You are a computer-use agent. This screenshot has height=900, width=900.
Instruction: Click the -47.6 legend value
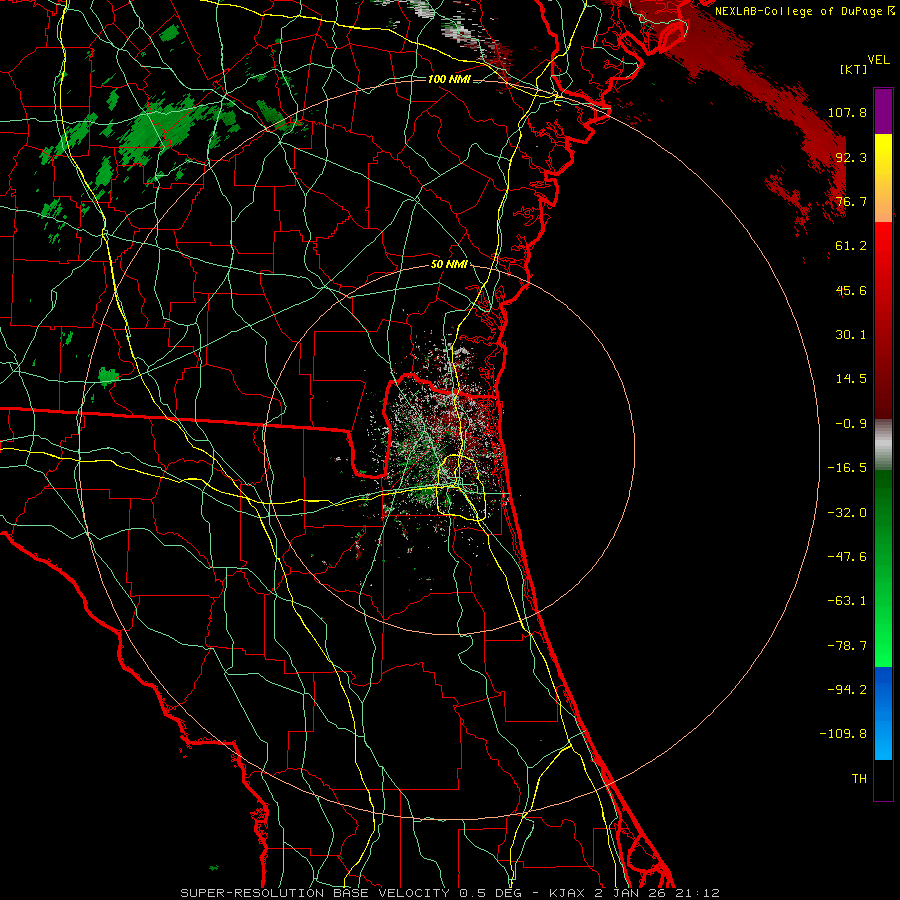pyautogui.click(x=847, y=557)
